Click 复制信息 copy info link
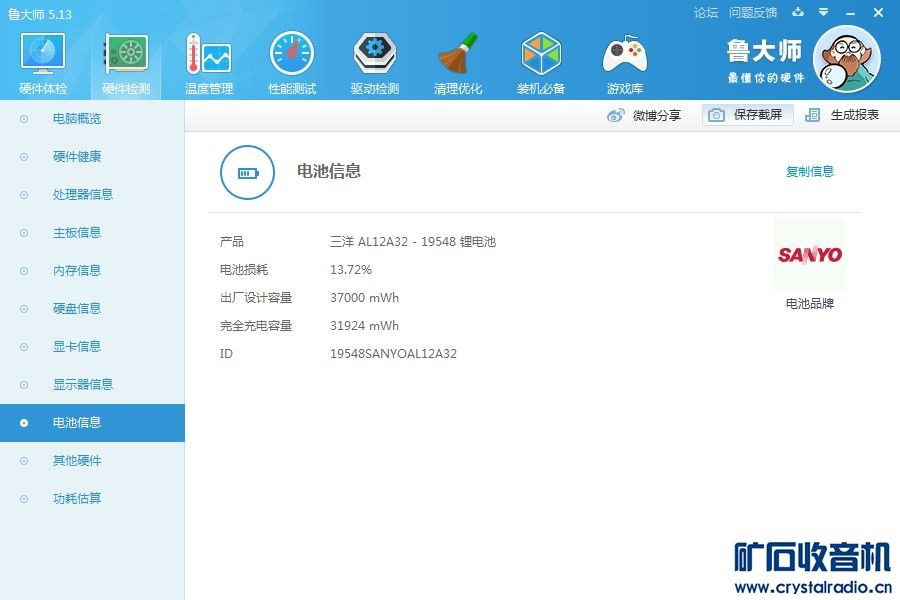 (x=809, y=171)
